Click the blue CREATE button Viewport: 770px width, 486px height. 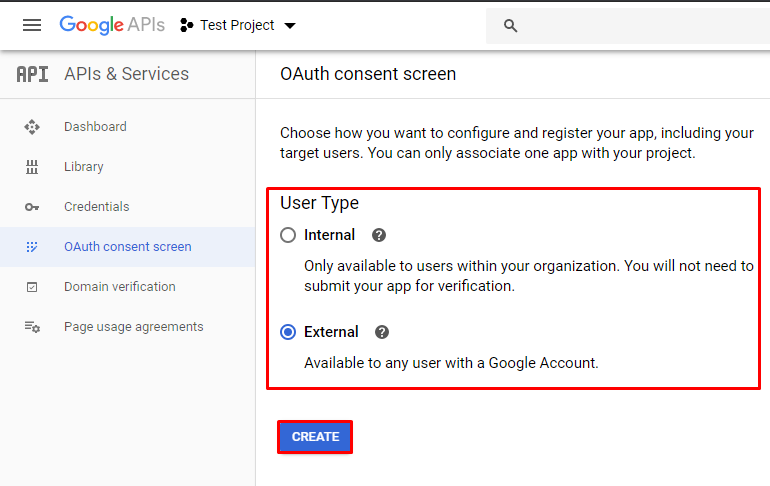click(x=315, y=437)
